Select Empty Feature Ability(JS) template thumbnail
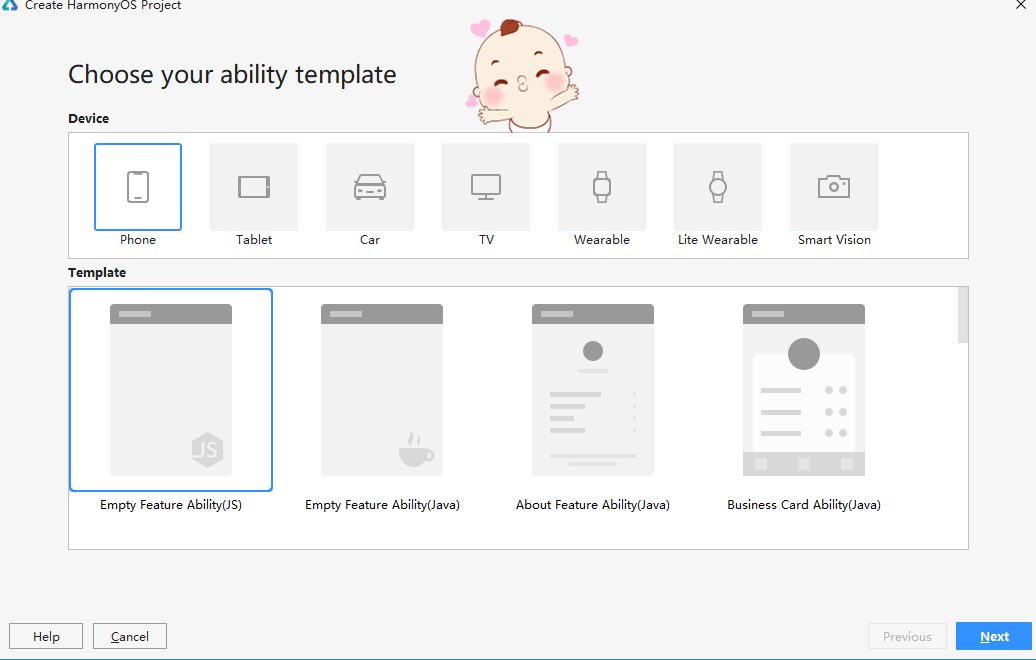Screen dimensions: 1036x660 point(171,390)
